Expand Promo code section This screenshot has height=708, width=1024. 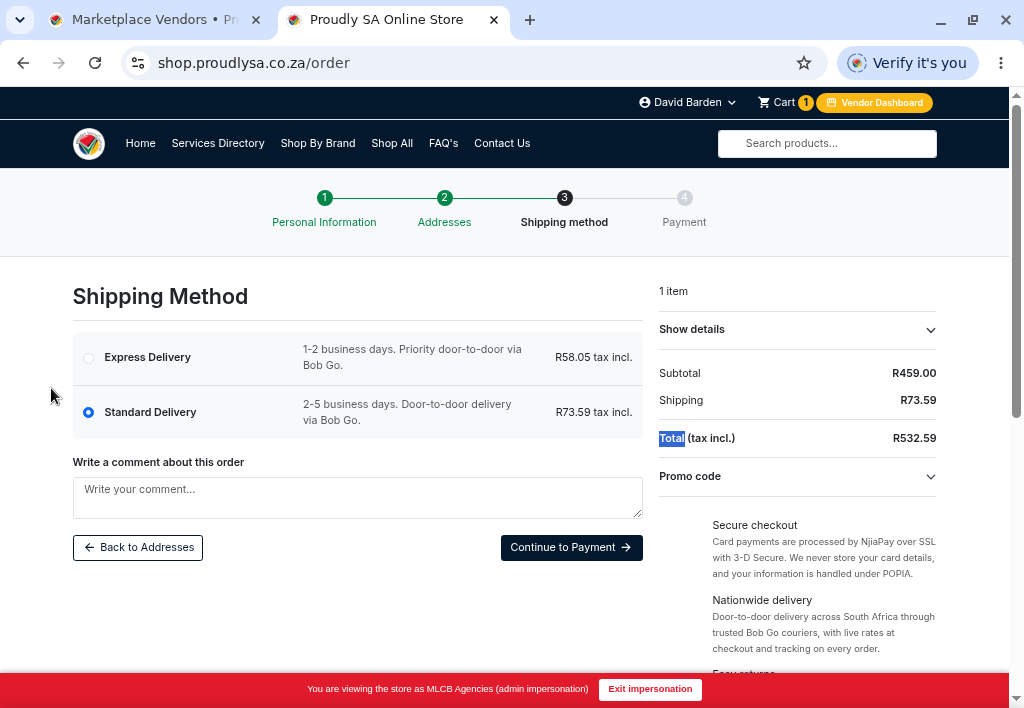click(x=797, y=477)
